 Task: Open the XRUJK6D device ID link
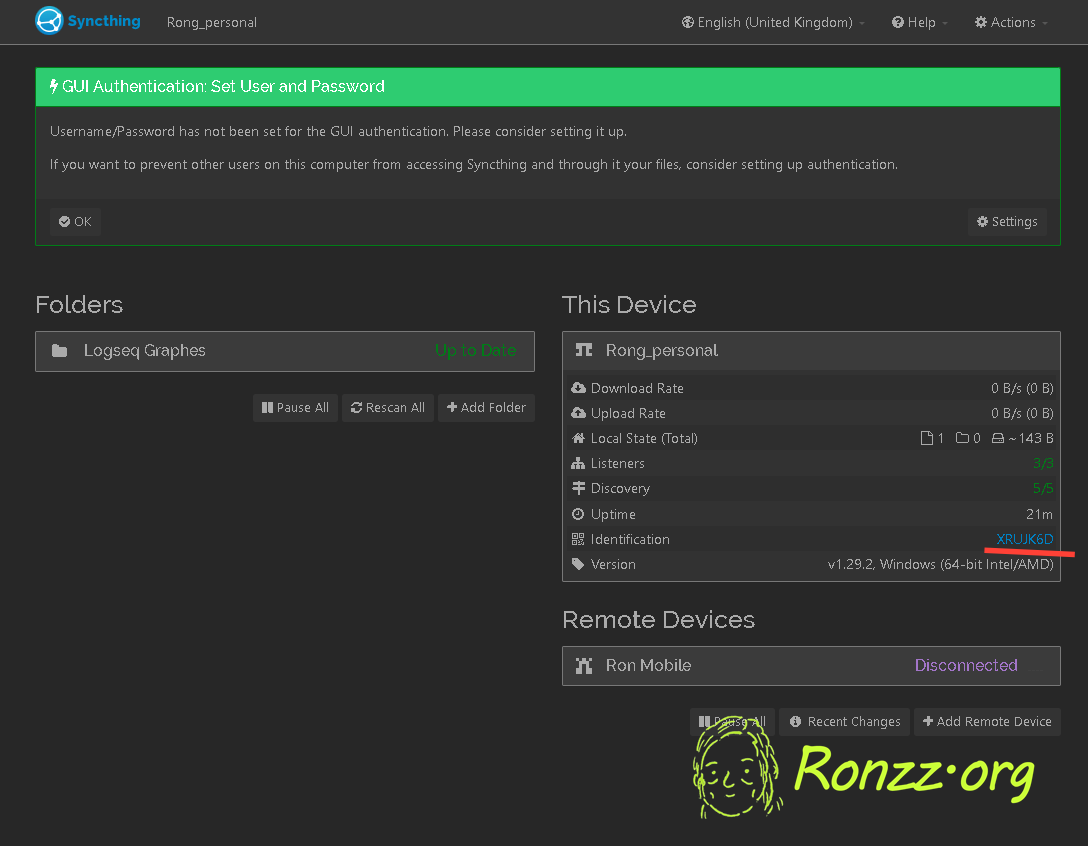click(x=1025, y=539)
